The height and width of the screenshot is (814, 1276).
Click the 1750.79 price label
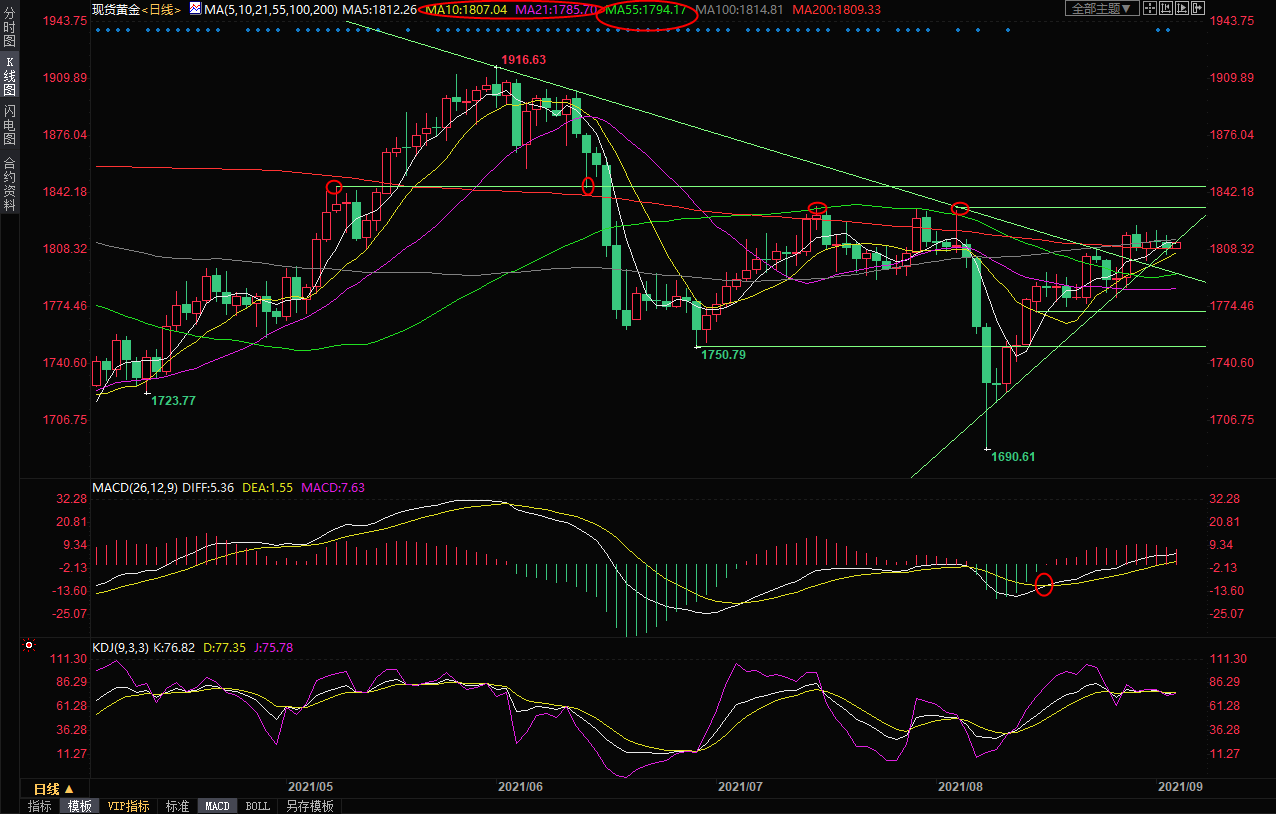[x=723, y=355]
